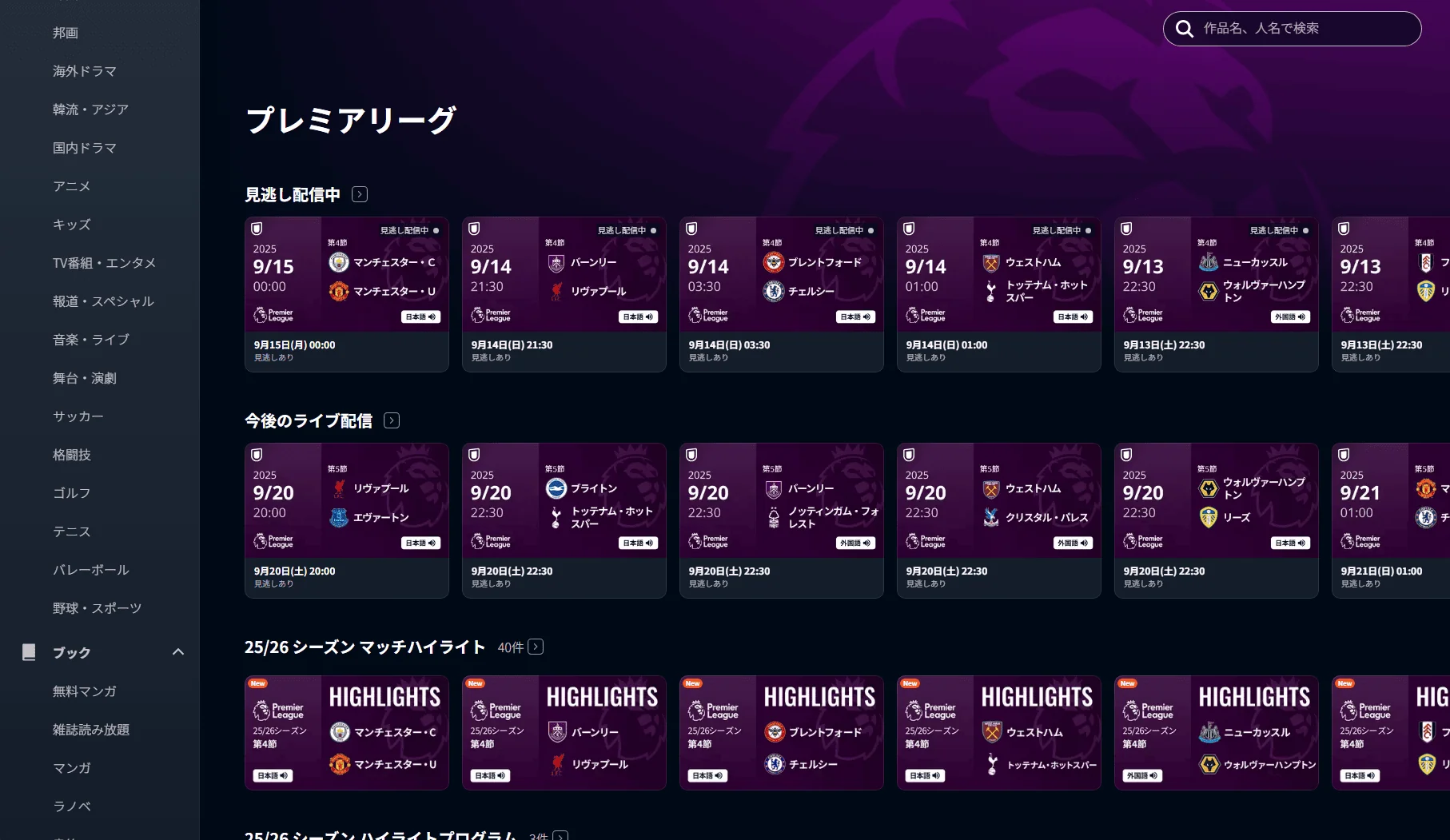This screenshot has height=840, width=1450.
Task: Click the Manchester City crest in 9/15 card
Action: tap(339, 262)
